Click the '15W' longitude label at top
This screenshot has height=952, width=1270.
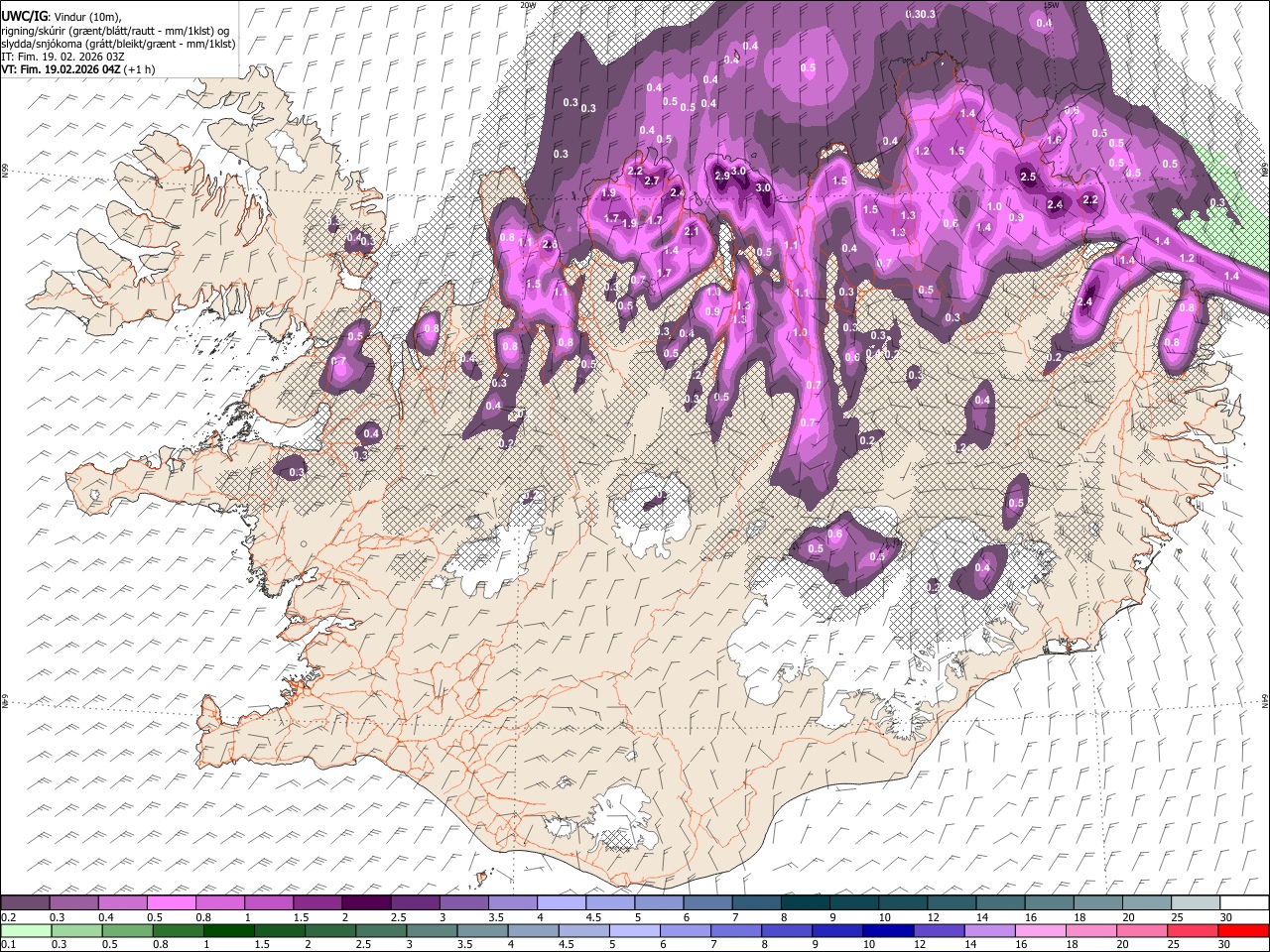tap(1051, 5)
